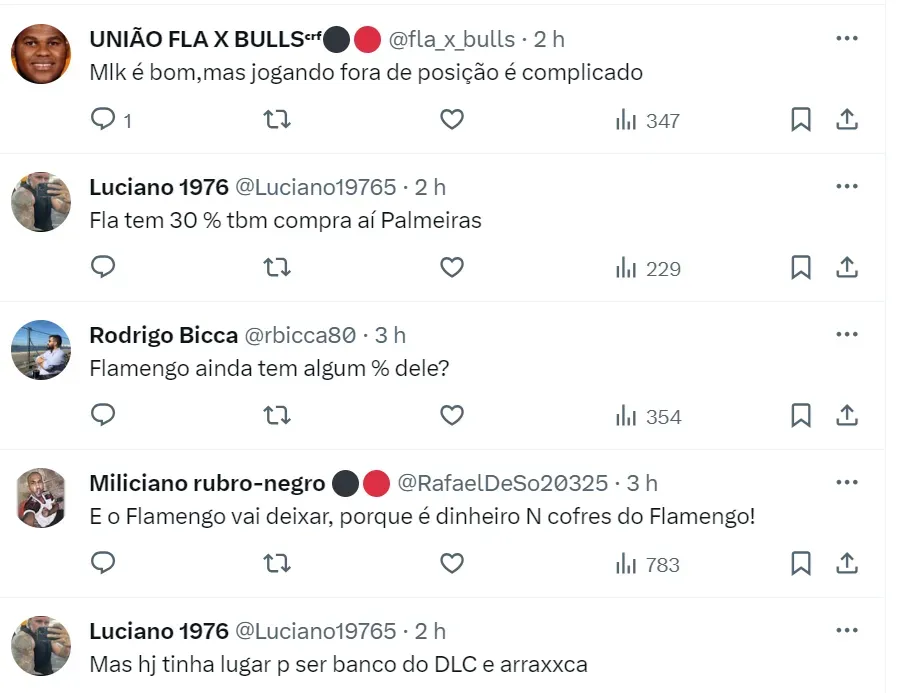Share Rodrigo Bicca's tweet
The width and height of the screenshot is (903, 693).
(847, 415)
